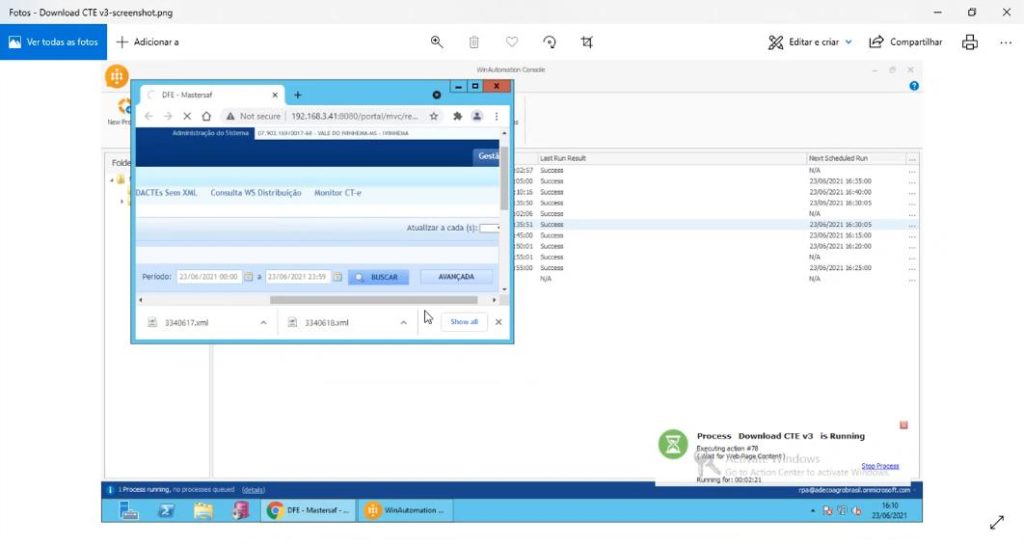Viewport: 1024px width, 546px height.
Task: Open the Editar e criar dropdown
Action: [810, 42]
